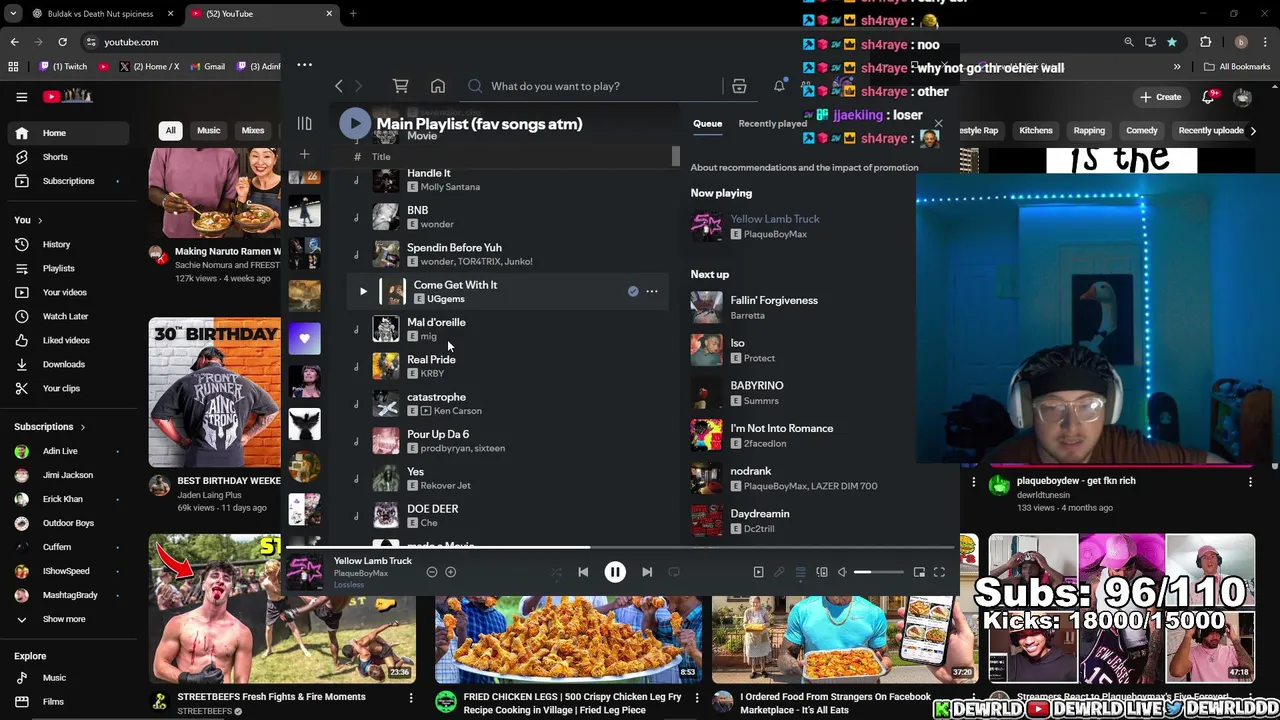Screen dimensions: 1280x720
Task: Go forward in Spotify navigation
Action: (x=358, y=86)
